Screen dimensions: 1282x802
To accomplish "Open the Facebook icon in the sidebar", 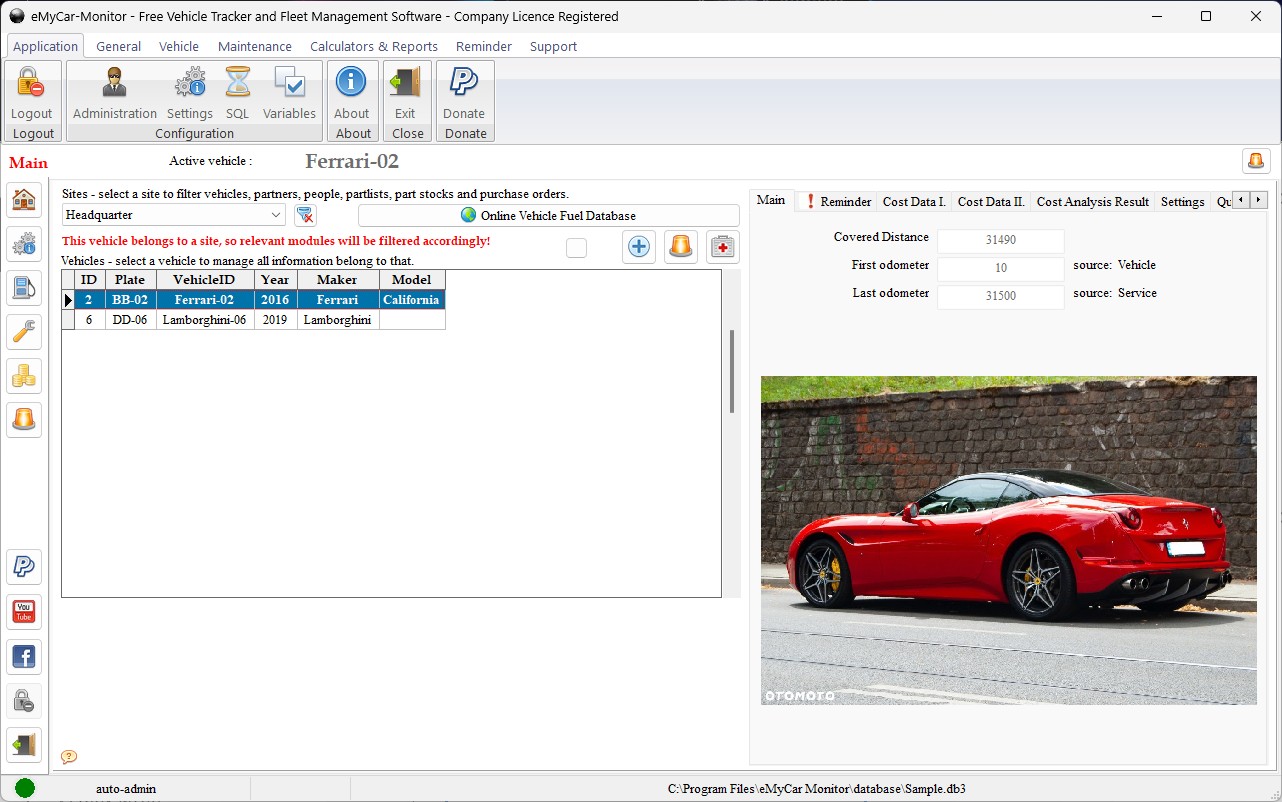I will click(24, 657).
